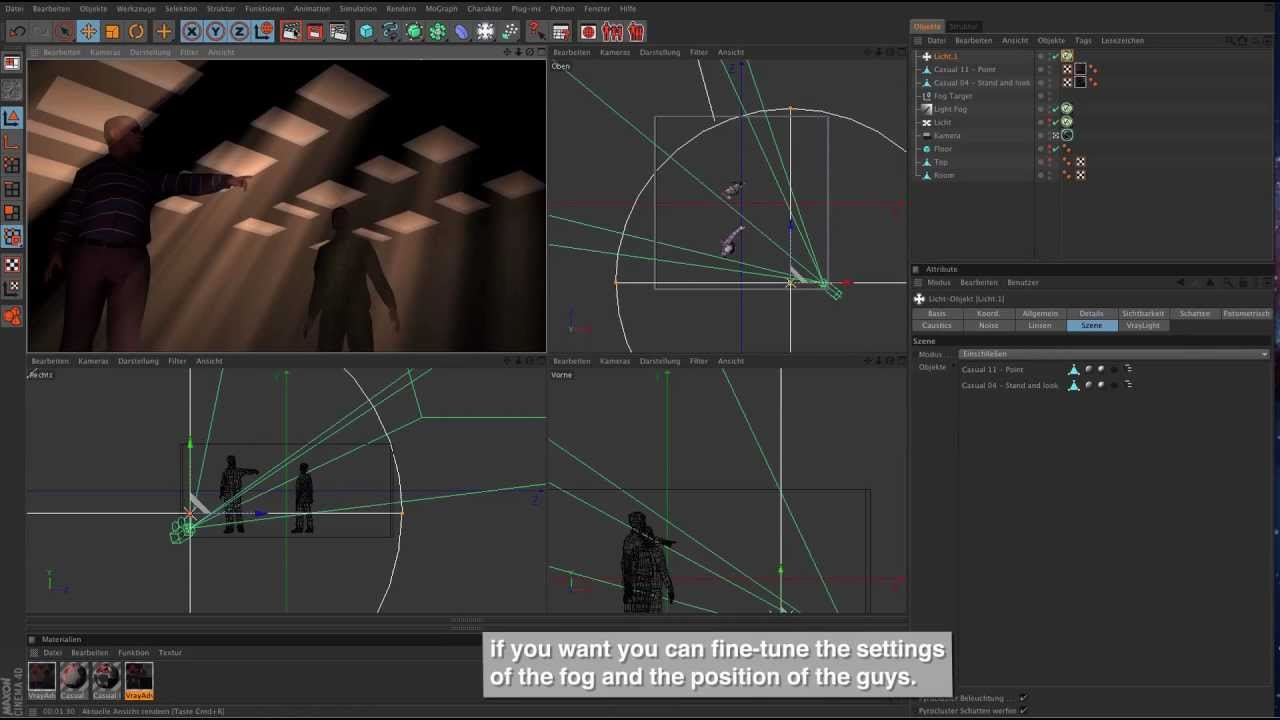Open the MoGraph menu
The width and height of the screenshot is (1280, 720).
(x=441, y=8)
